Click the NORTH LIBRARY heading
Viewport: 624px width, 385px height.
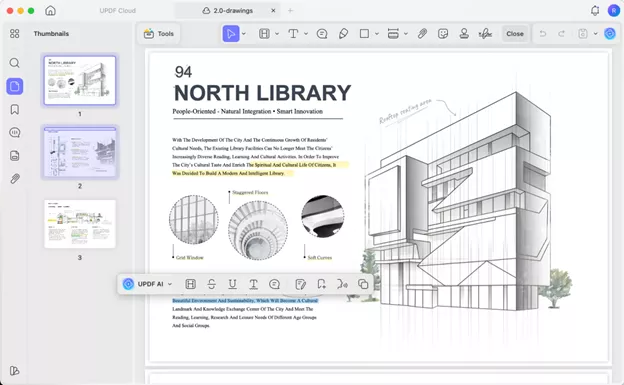point(263,93)
